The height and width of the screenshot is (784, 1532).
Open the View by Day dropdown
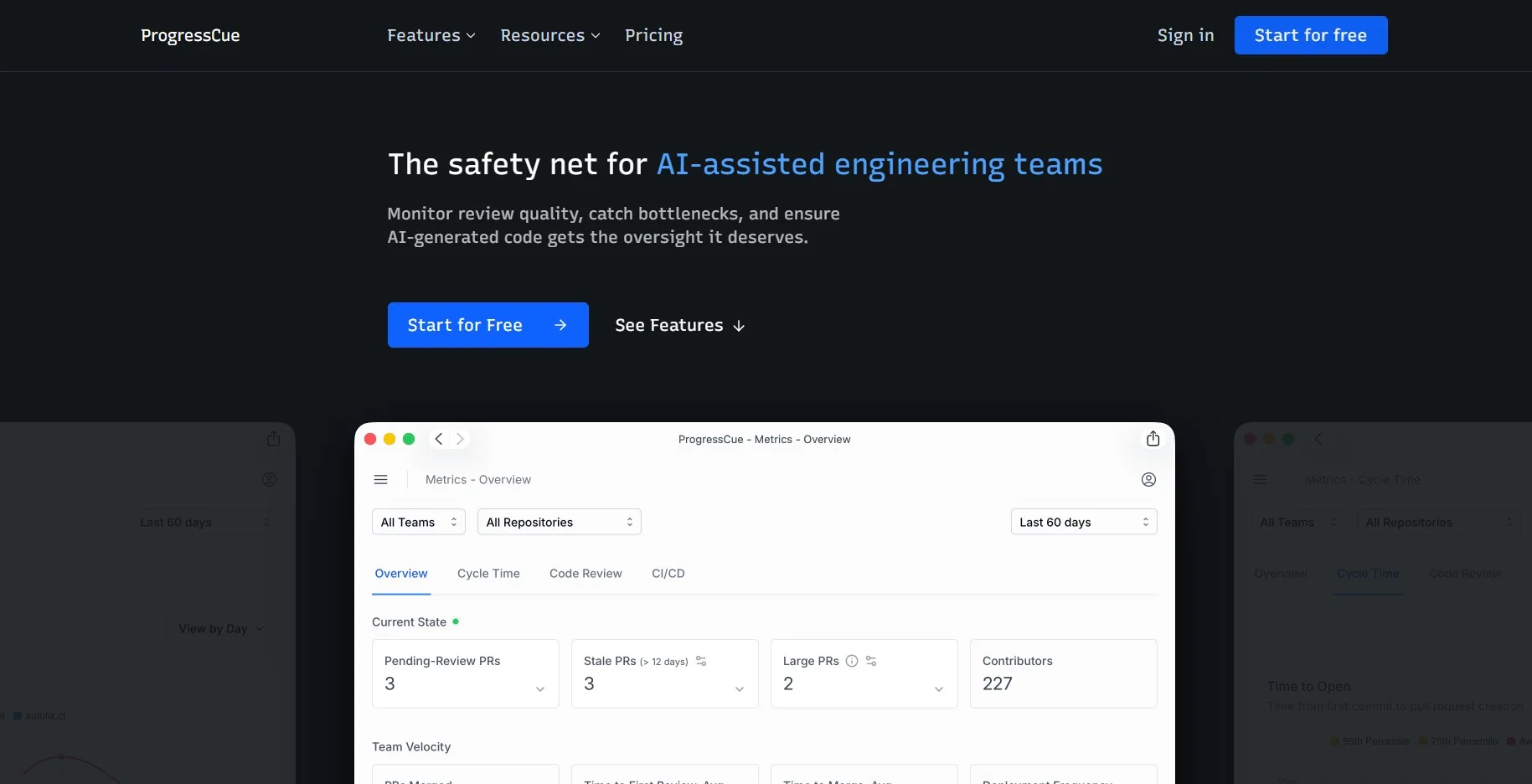click(x=221, y=629)
